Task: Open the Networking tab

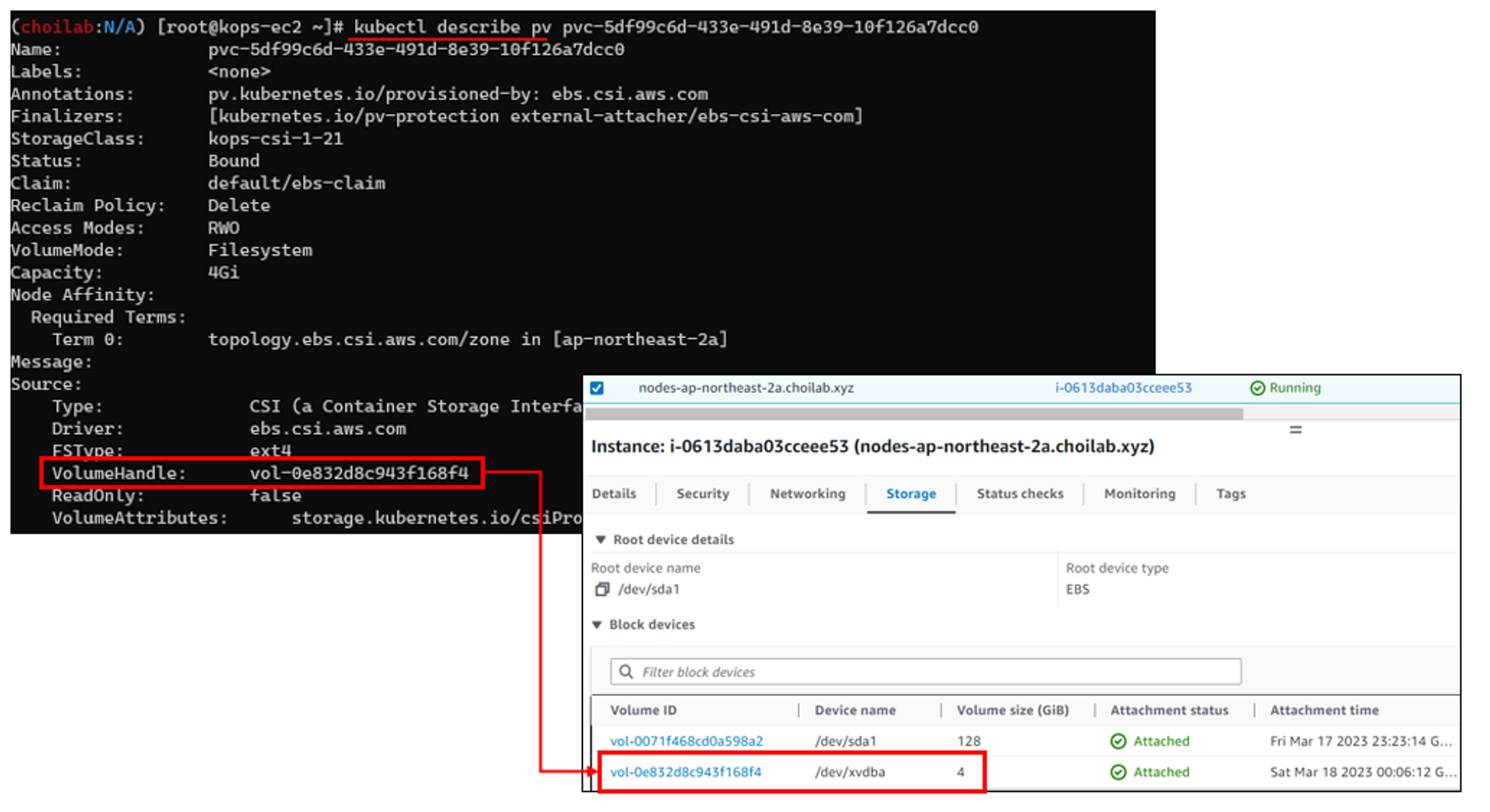Action: click(808, 494)
